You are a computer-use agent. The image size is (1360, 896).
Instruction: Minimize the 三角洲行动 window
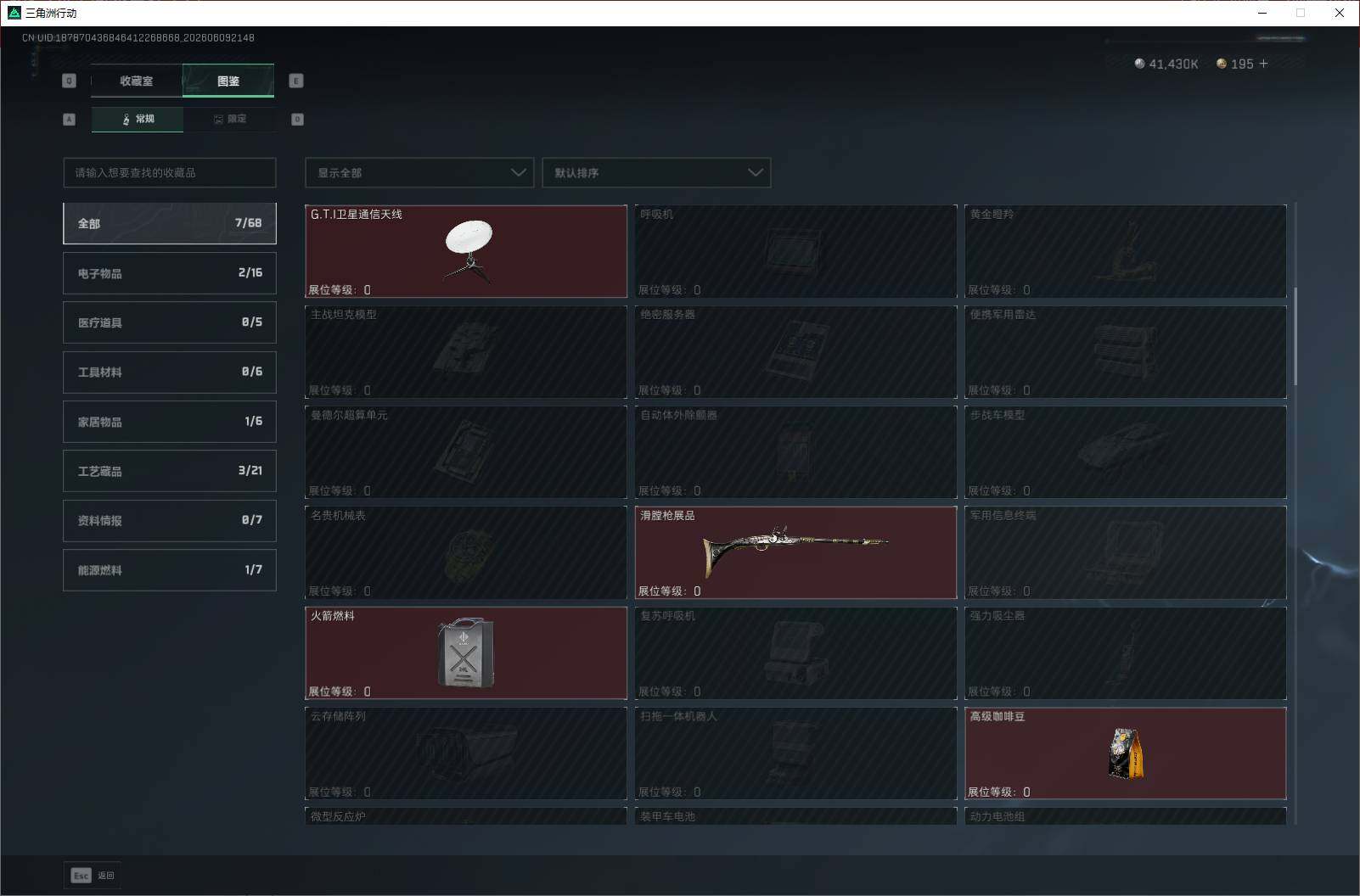1262,13
